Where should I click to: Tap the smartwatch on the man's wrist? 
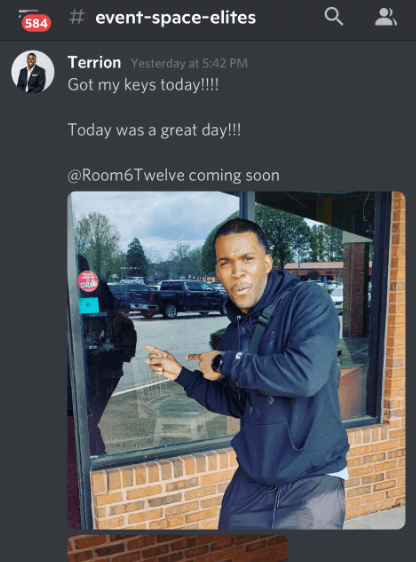pyautogui.click(x=218, y=362)
